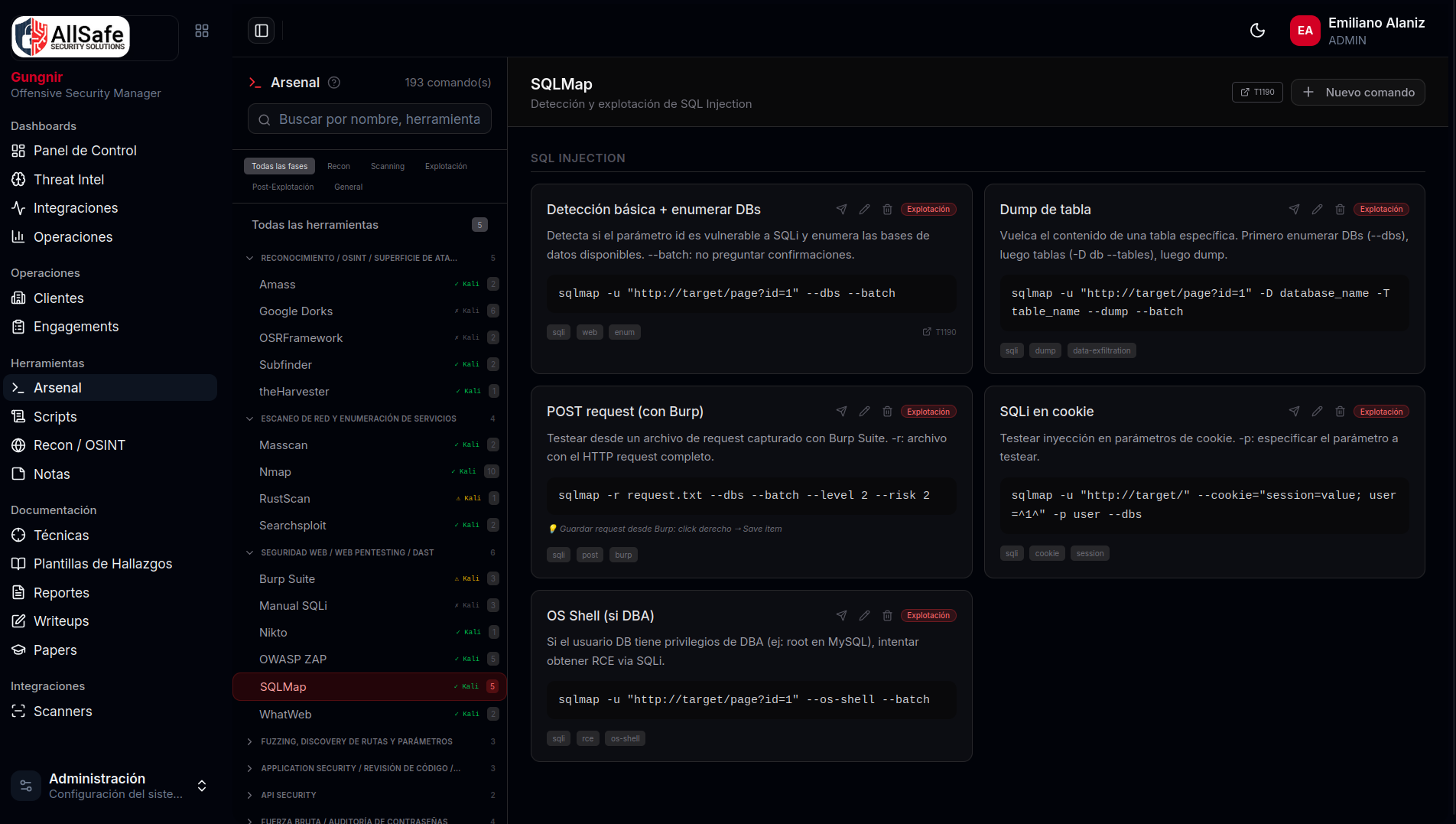Viewport: 1456px width, 824px height.
Task: Edit the Dump de tabla command
Action: (x=1317, y=209)
